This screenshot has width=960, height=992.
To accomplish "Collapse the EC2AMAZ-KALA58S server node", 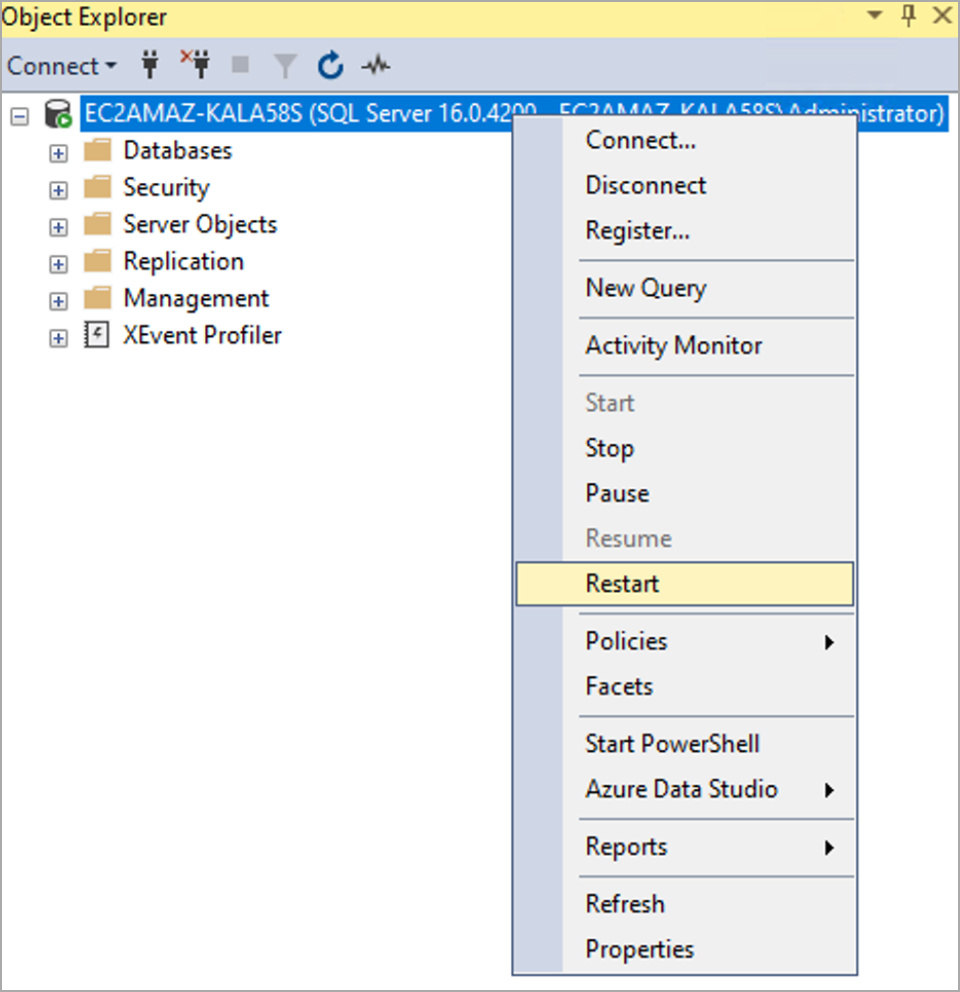I will coord(20,116).
